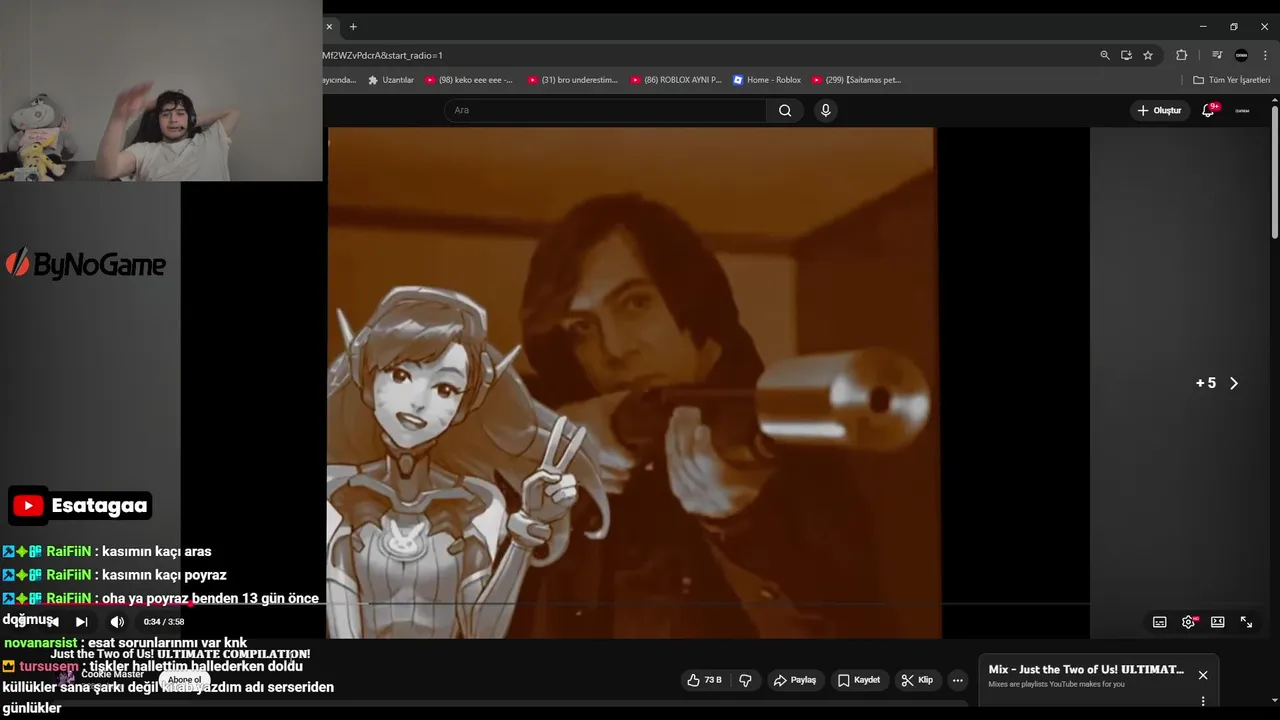The width and height of the screenshot is (1280, 720).
Task: Click chat message 'kasımın kaçı poyraz'
Action: pos(164,575)
